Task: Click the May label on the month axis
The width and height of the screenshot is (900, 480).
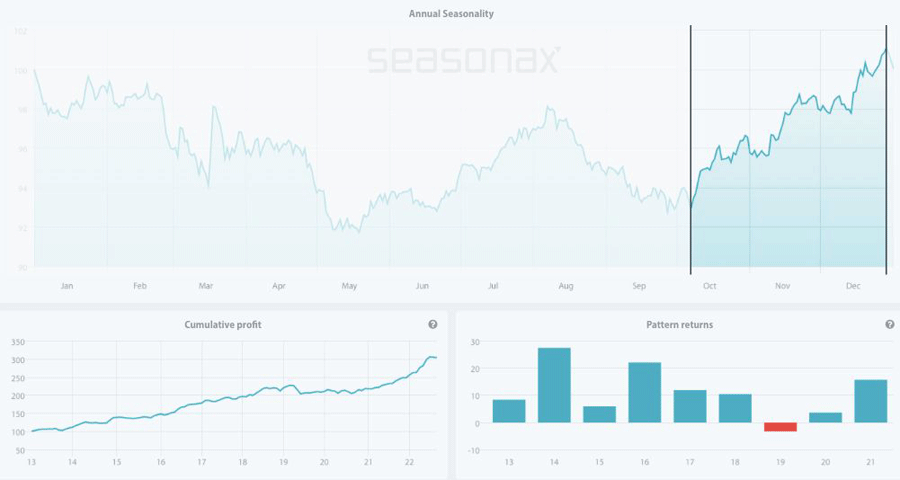Action: (349, 286)
